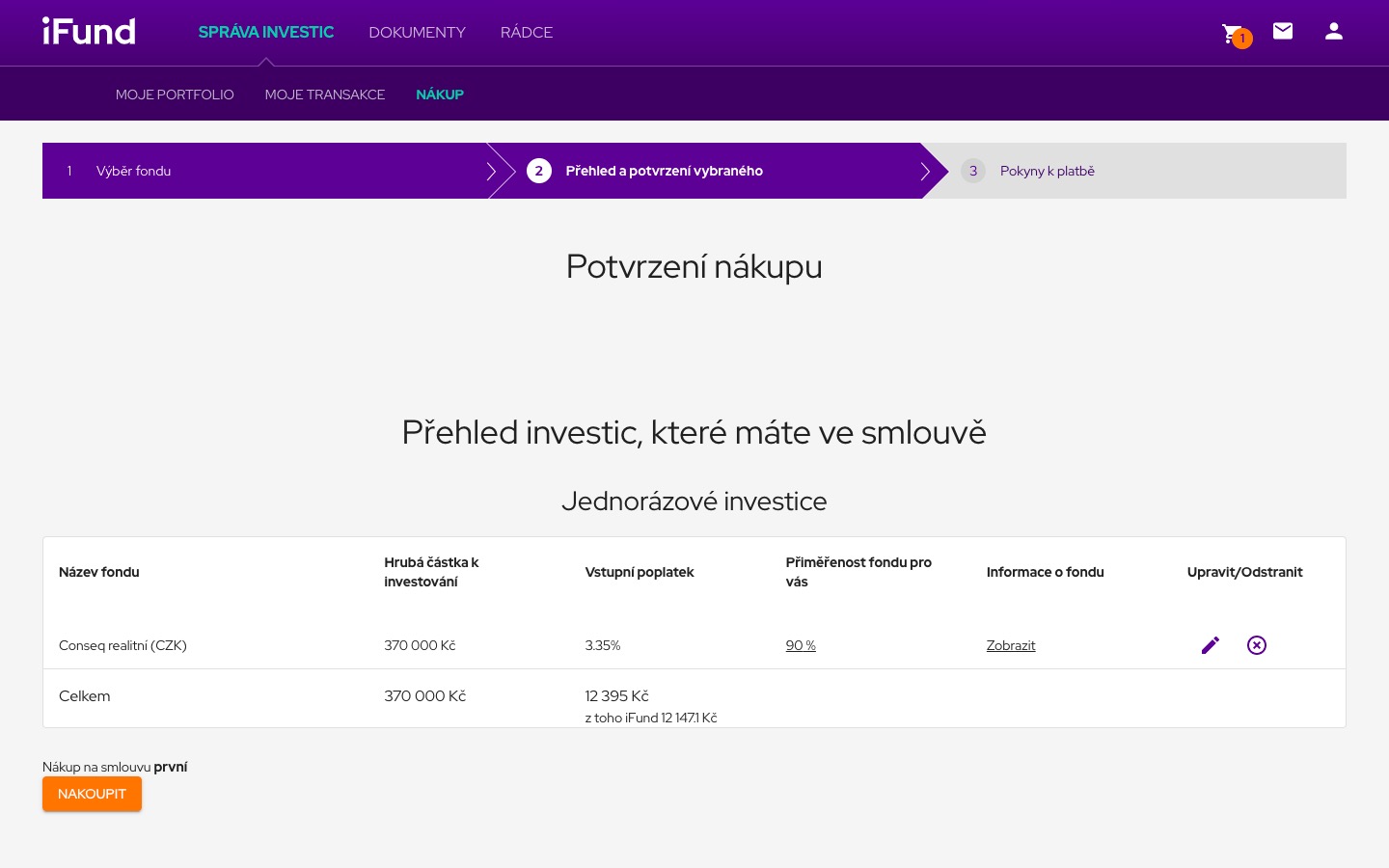Open the SPRÁVA INVESTIC menu
The width and height of the screenshot is (1389, 868).
tap(266, 32)
